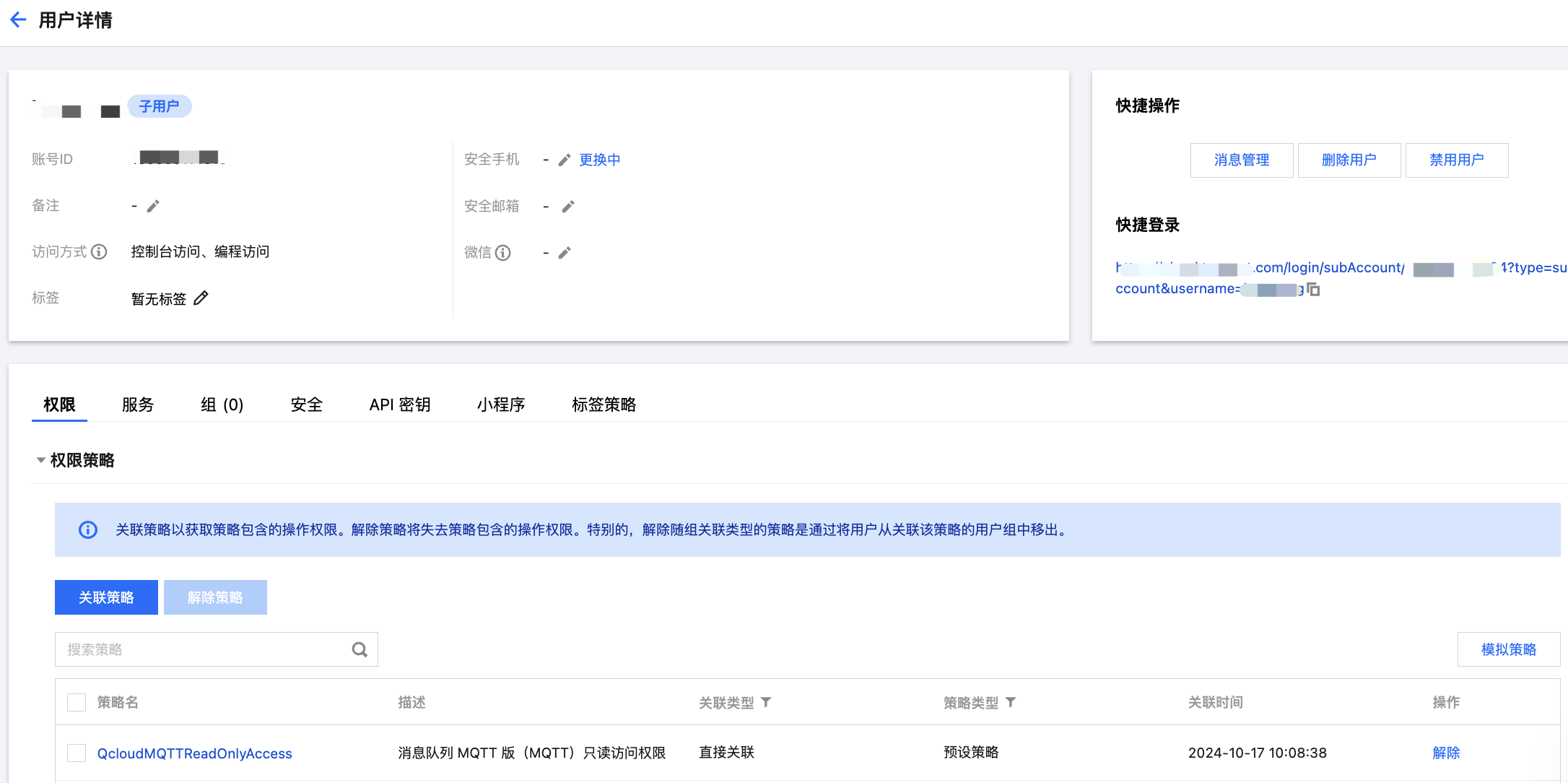
Task: Click the search magnifier in 搜索策略 box
Action: 360,649
